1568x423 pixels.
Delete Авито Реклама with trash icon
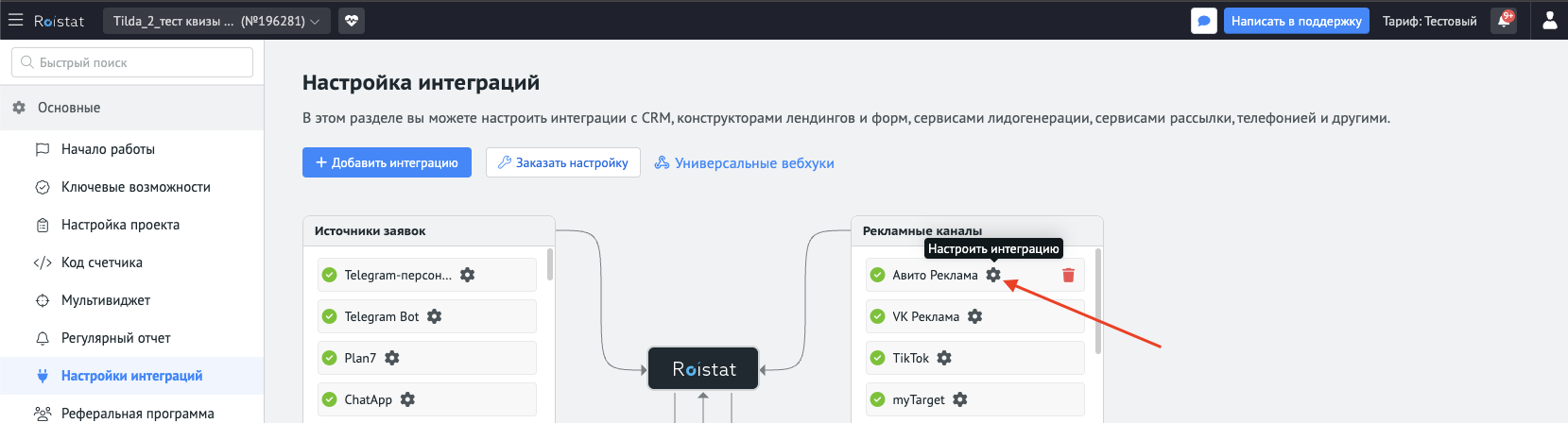click(1068, 275)
